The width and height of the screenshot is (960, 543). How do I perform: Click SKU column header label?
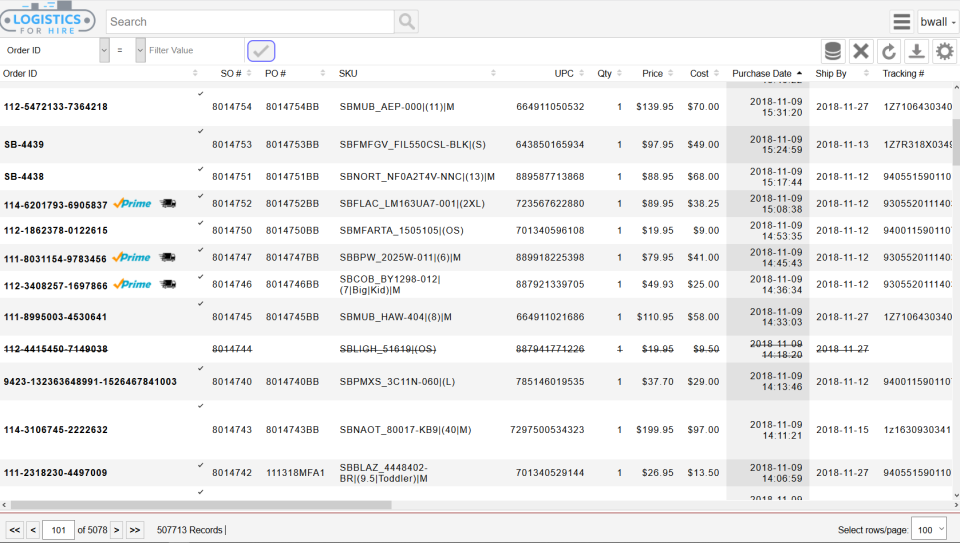click(x=348, y=73)
